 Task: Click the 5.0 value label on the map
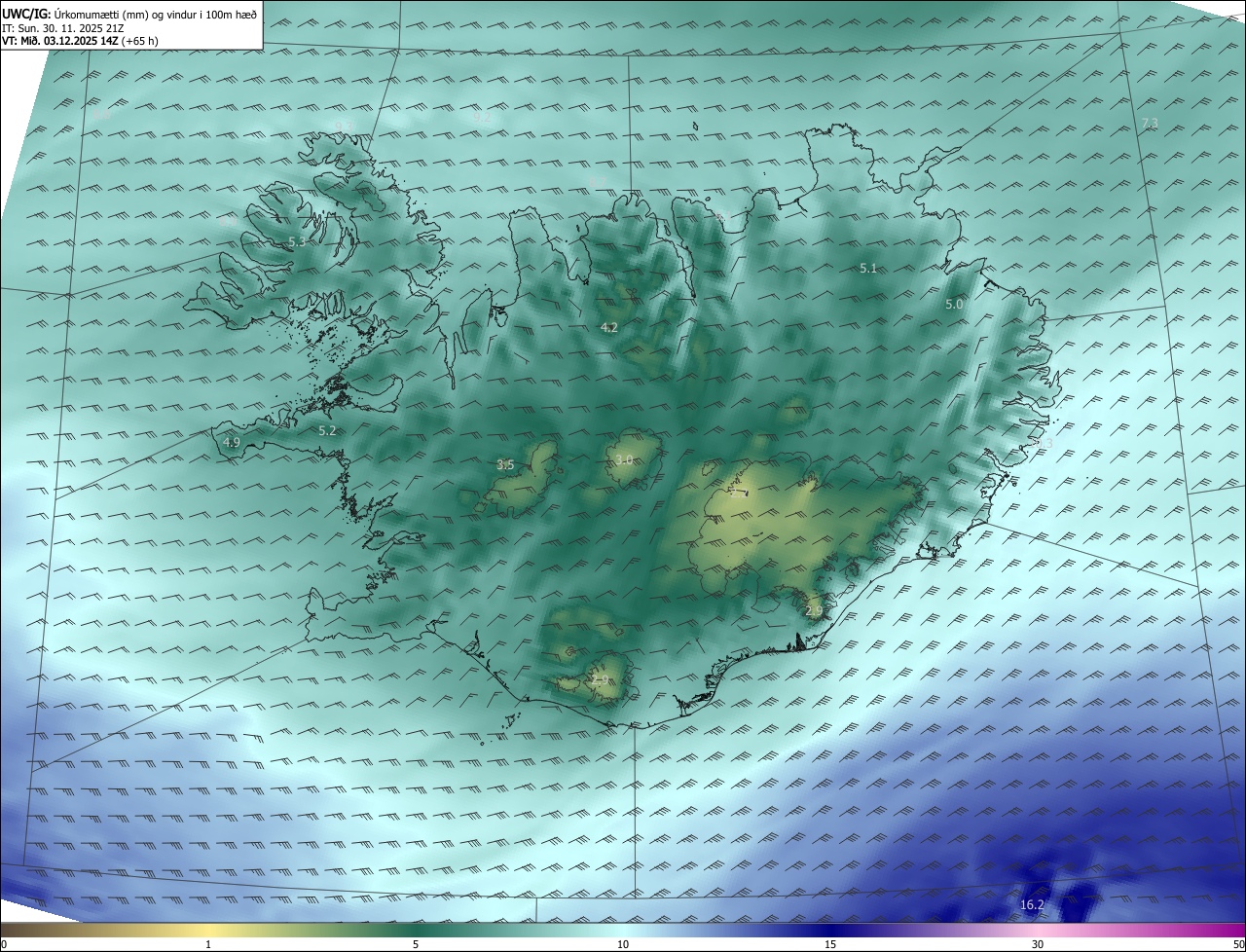coord(954,304)
